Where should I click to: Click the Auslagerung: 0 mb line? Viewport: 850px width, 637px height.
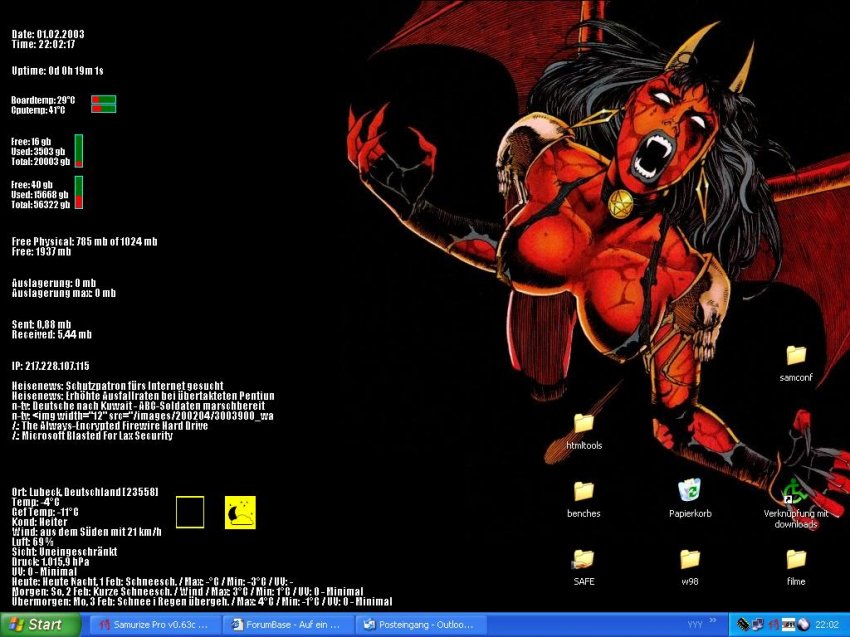[x=54, y=283]
